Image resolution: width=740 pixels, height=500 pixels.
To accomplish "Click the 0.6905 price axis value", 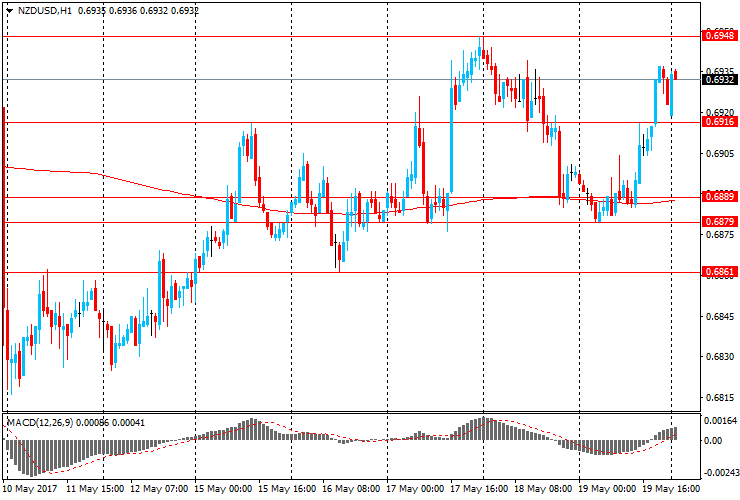I will tap(720, 153).
